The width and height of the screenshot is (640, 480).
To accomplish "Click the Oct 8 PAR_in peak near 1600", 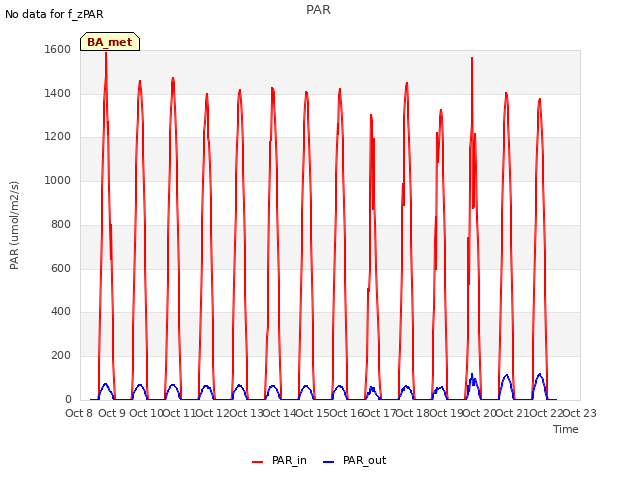I will click(106, 53).
